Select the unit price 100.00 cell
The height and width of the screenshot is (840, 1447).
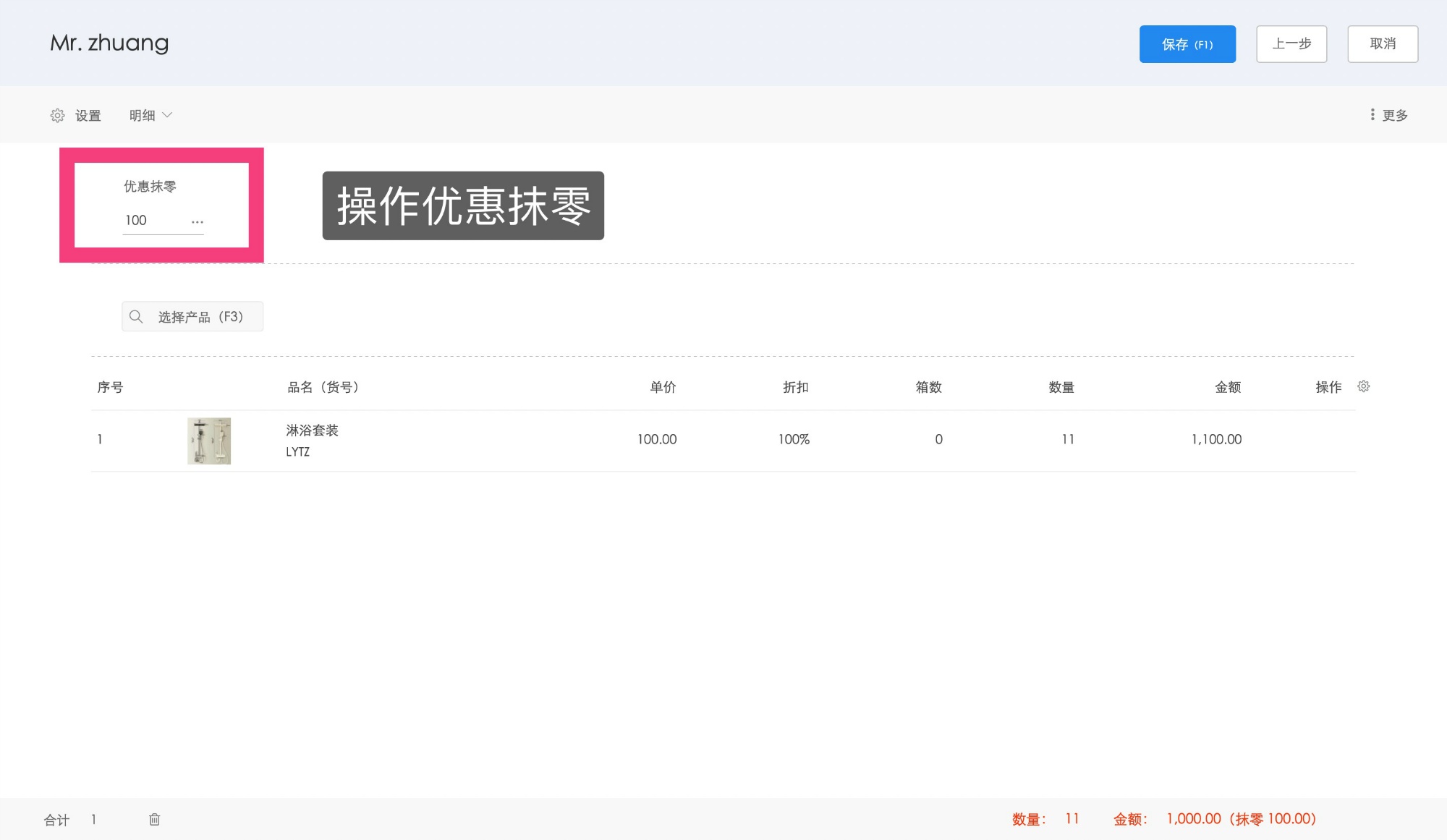pos(656,439)
